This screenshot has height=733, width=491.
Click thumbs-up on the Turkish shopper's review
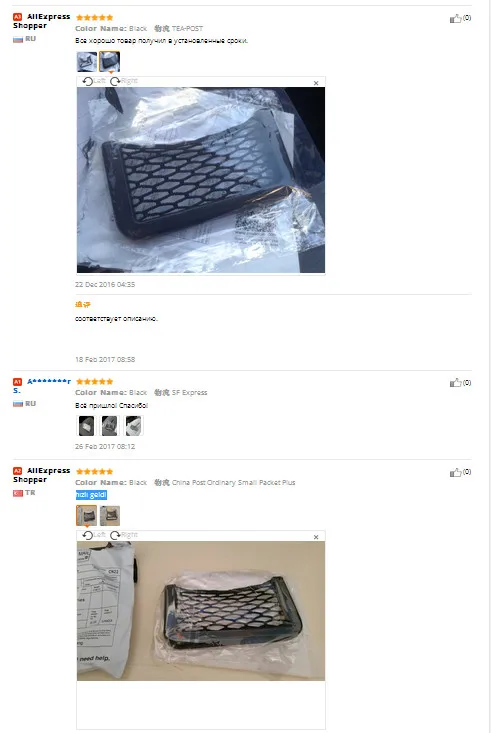455,473
